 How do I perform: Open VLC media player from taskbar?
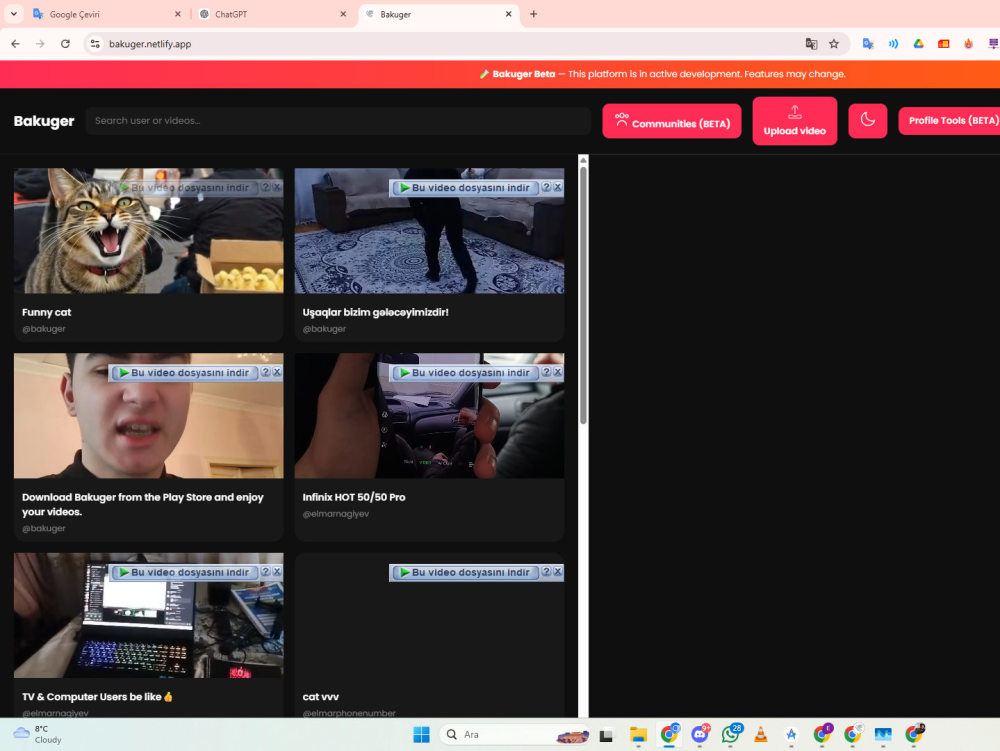pos(761,735)
